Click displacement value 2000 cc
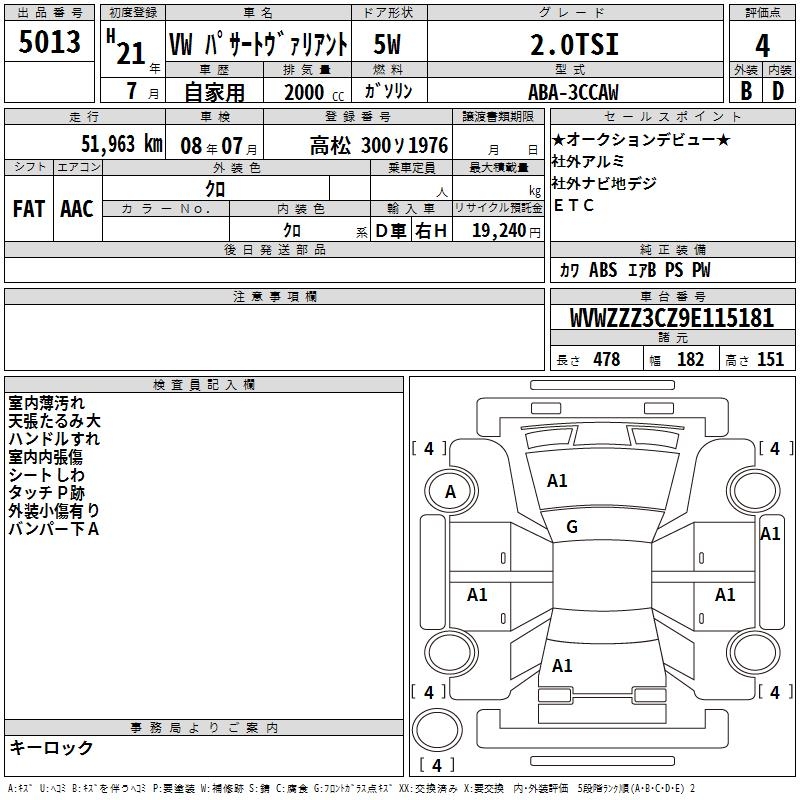 pyautogui.click(x=314, y=92)
